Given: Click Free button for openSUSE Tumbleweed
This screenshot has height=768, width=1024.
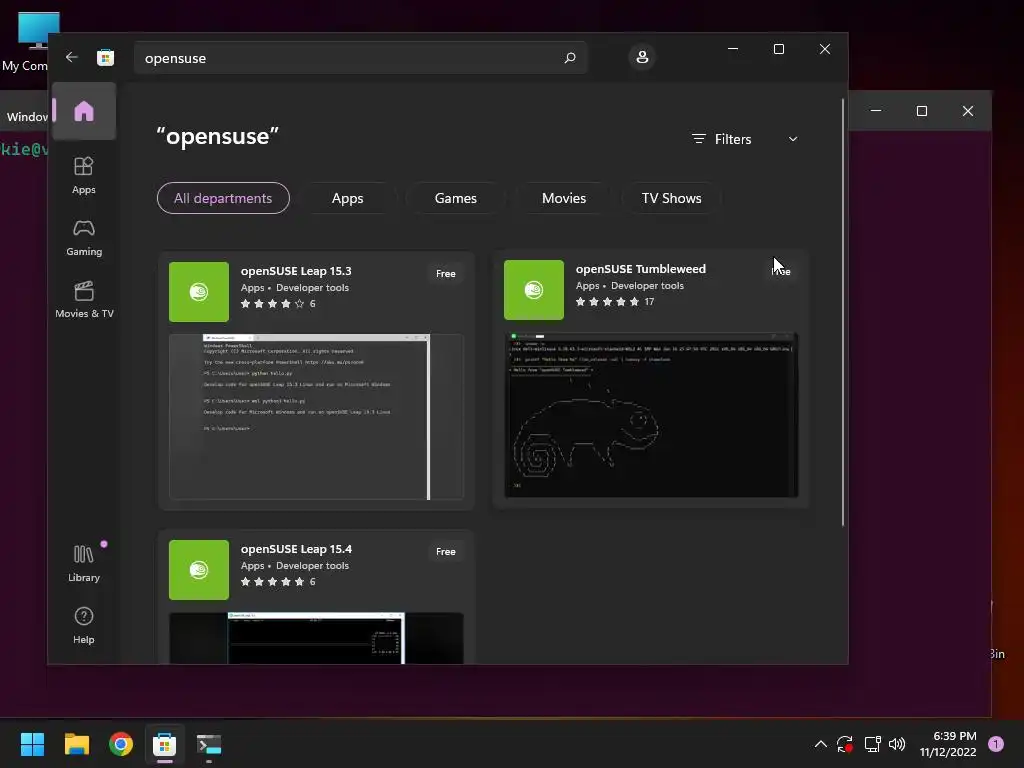Looking at the screenshot, I should coord(781,272).
